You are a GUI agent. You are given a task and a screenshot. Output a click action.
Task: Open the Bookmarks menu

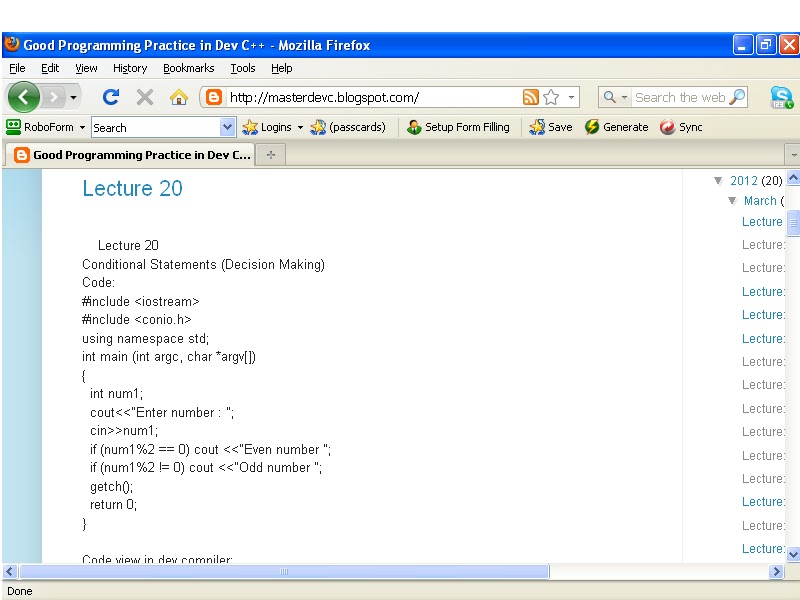[188, 68]
